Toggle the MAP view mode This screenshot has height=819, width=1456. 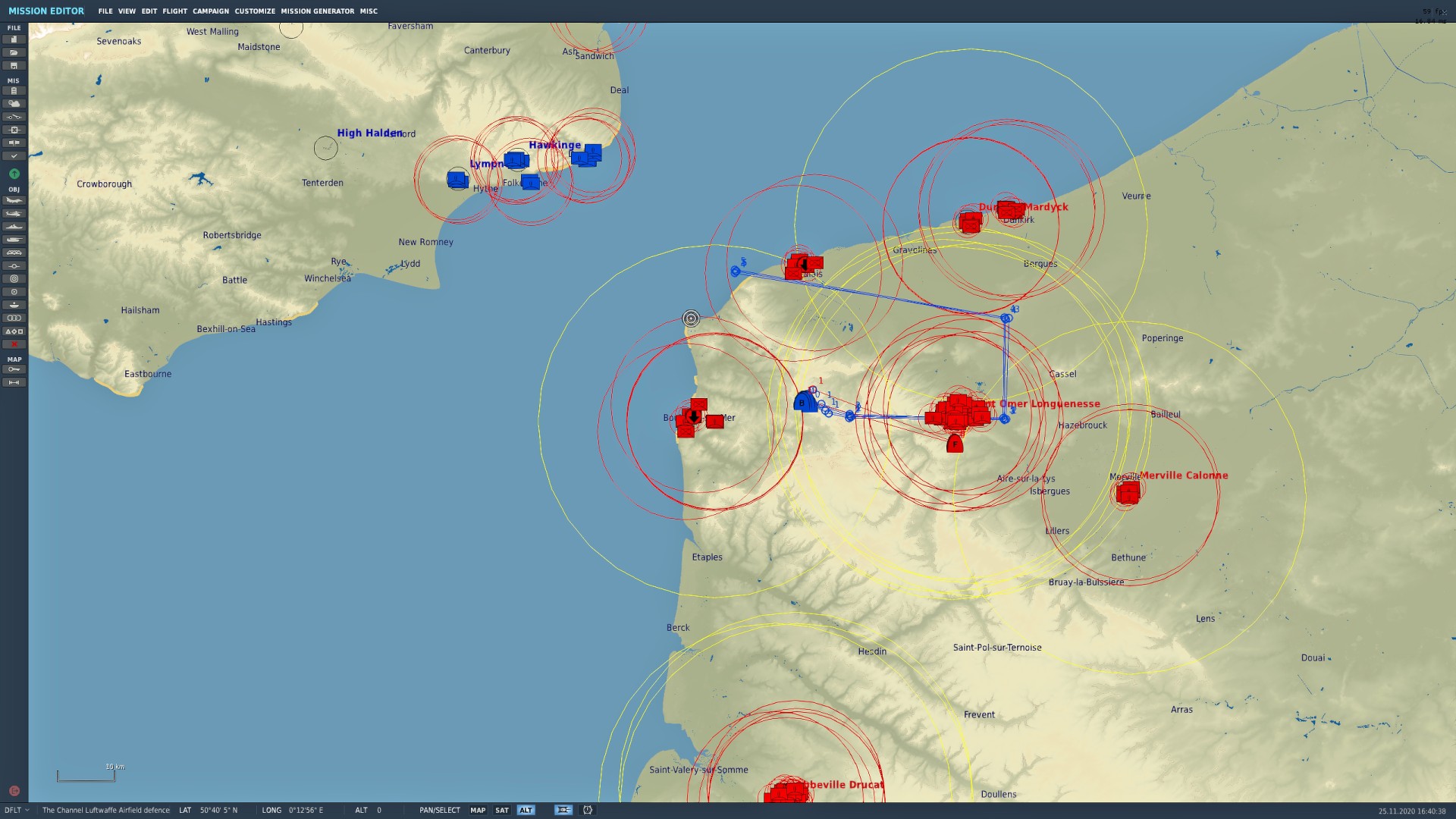click(478, 810)
